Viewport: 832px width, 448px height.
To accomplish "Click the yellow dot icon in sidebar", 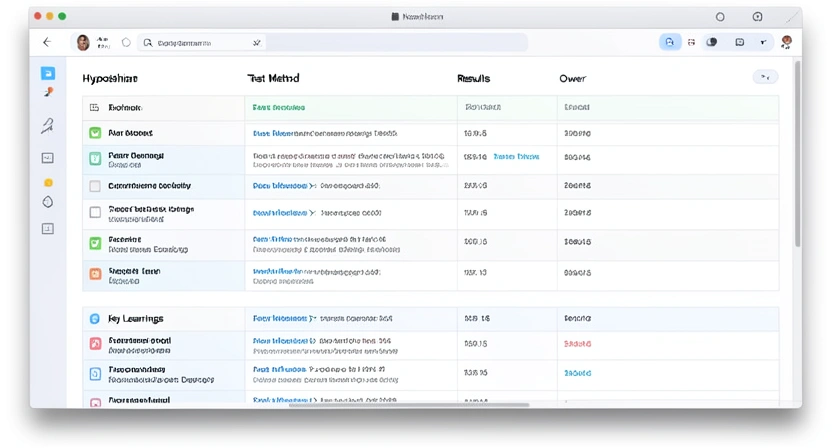I will (x=48, y=183).
